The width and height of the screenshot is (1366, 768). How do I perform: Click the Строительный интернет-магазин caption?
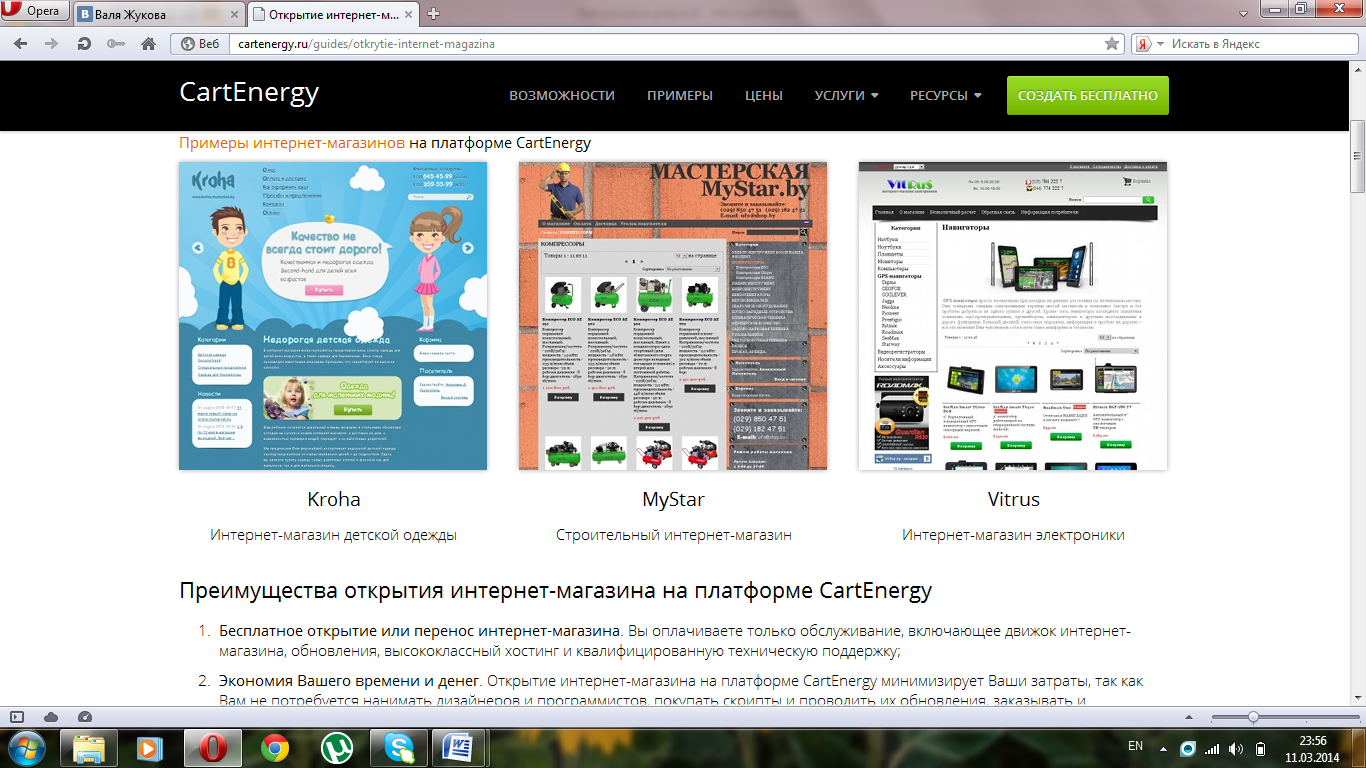[674, 535]
